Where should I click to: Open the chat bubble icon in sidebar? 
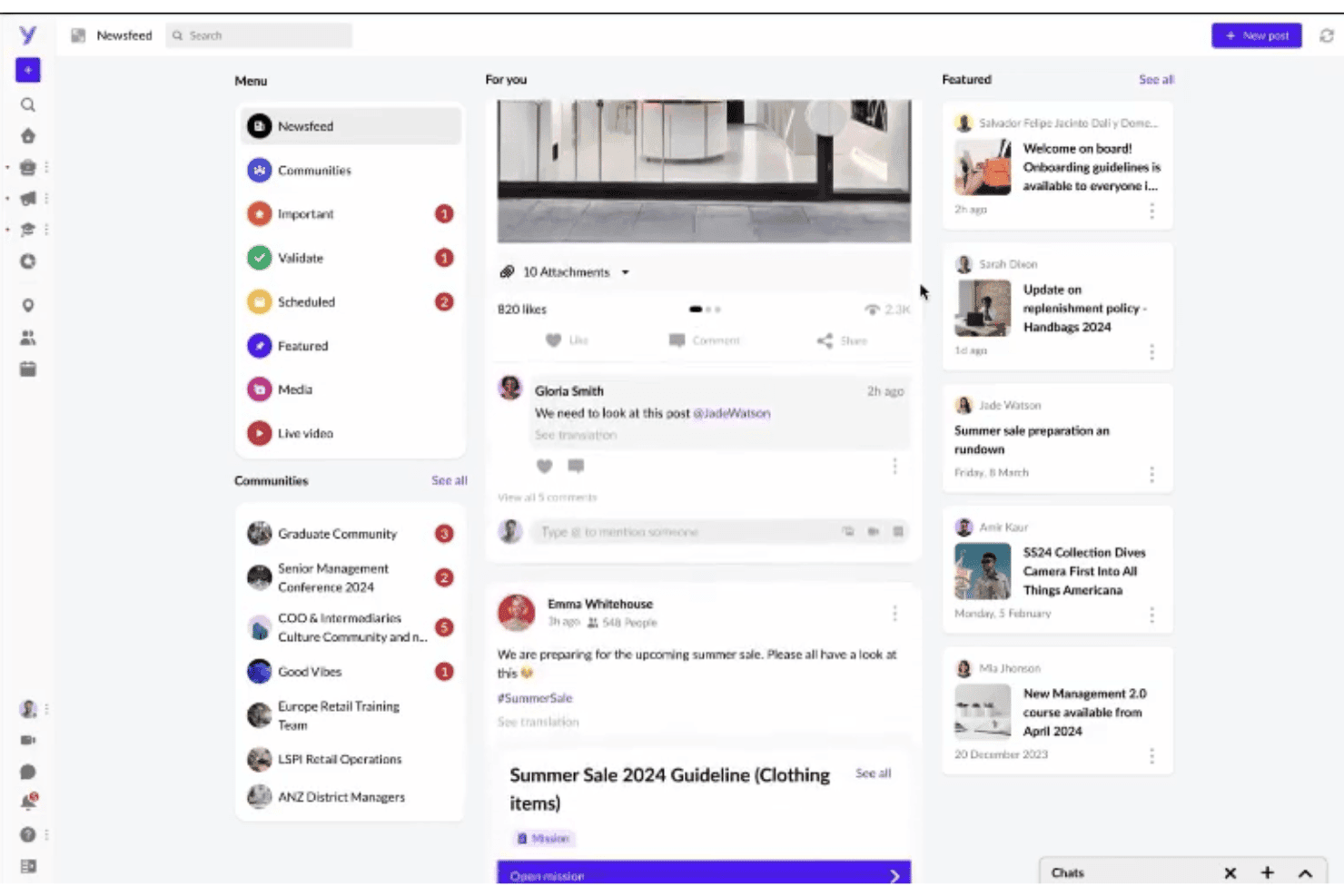tap(28, 772)
